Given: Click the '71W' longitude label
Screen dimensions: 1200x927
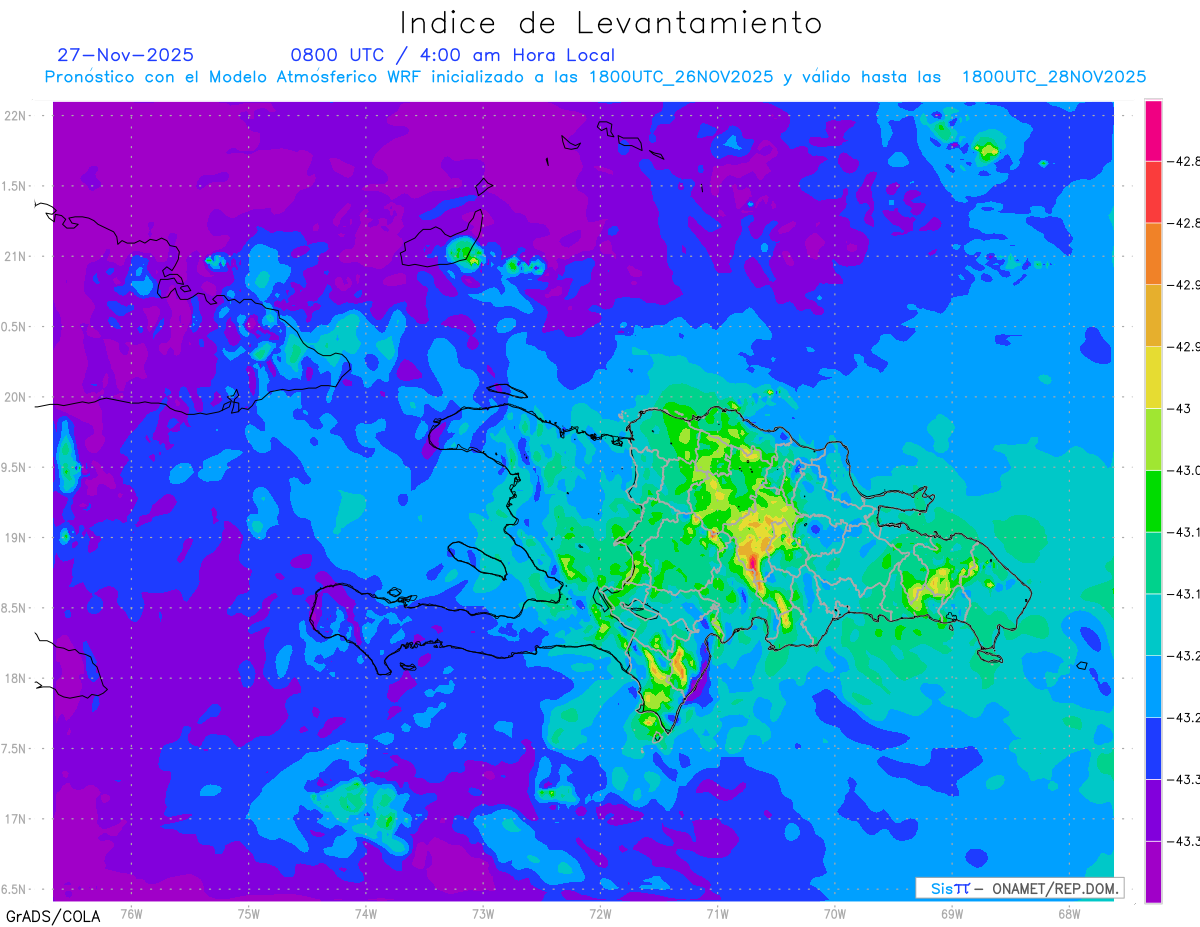Looking at the screenshot, I should pos(717,913).
